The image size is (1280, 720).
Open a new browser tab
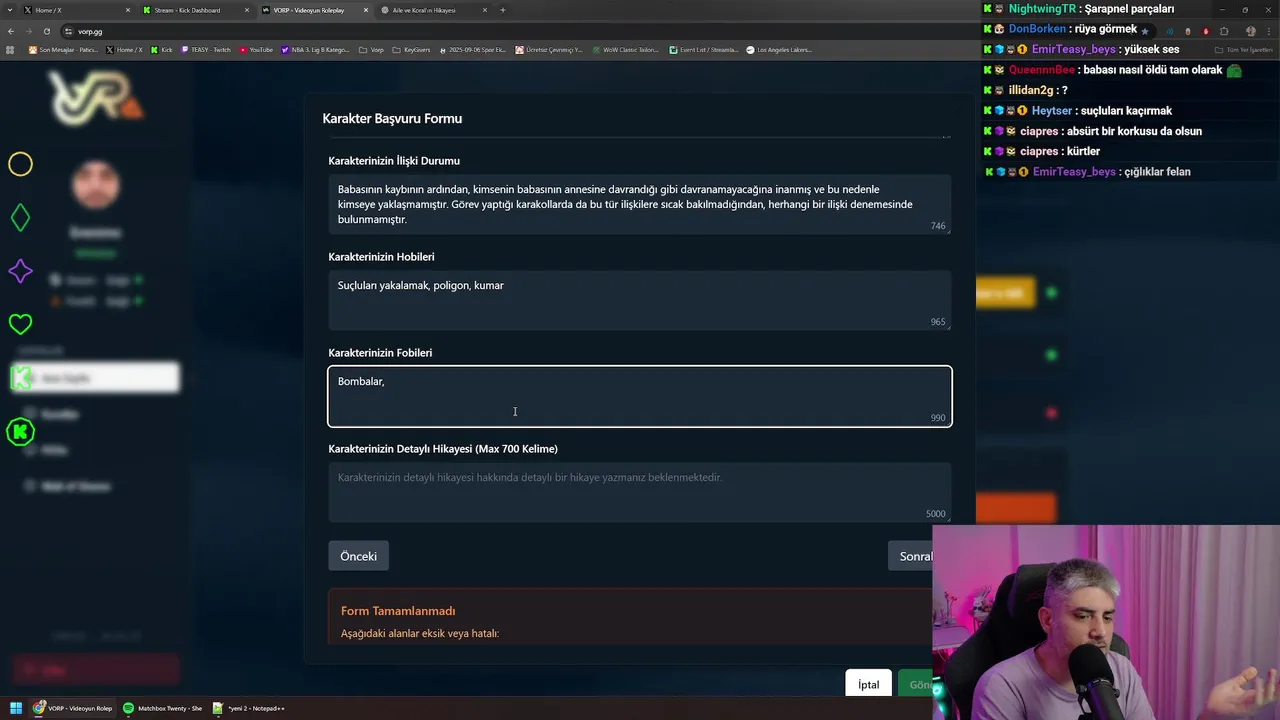coord(502,10)
